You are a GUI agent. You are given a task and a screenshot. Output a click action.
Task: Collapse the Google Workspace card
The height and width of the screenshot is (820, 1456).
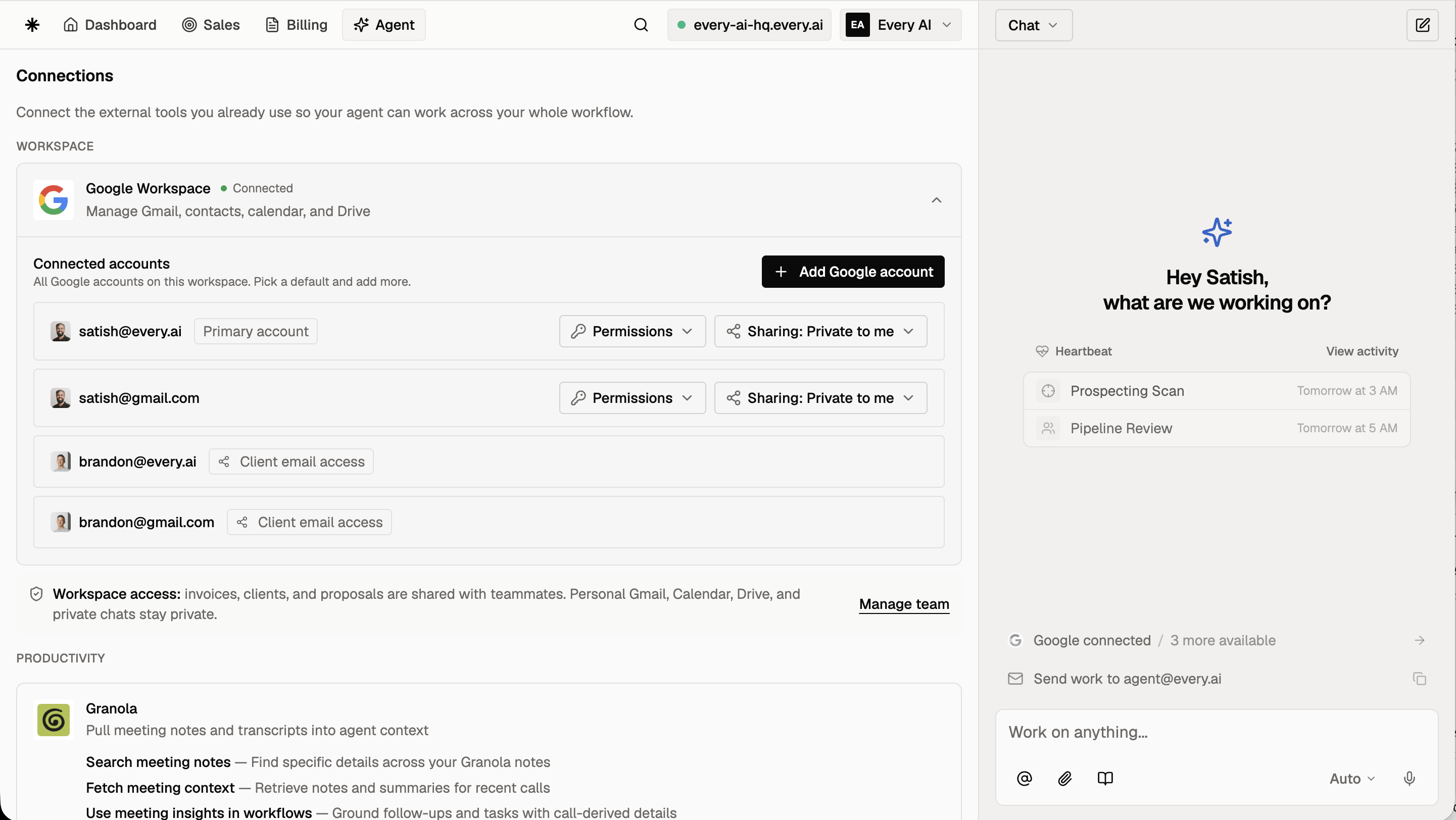(937, 200)
